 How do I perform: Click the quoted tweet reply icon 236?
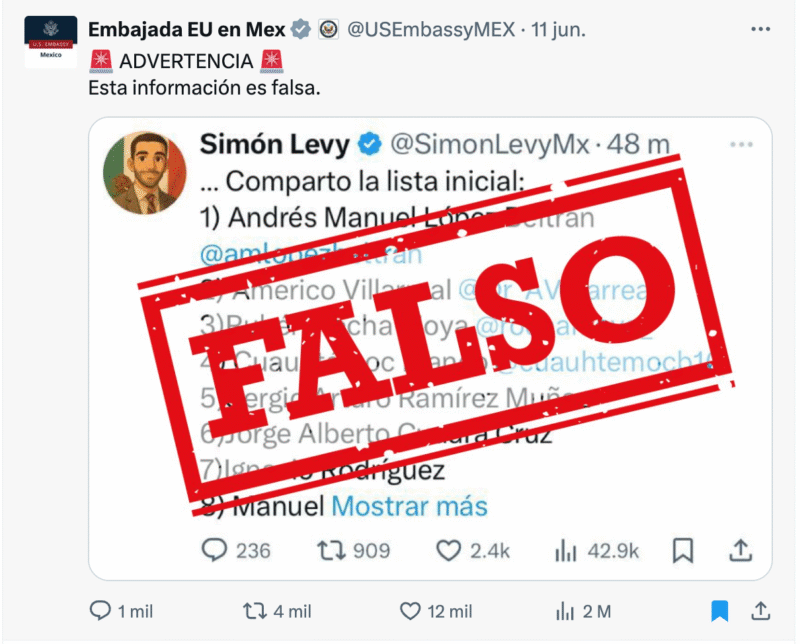pyautogui.click(x=214, y=550)
